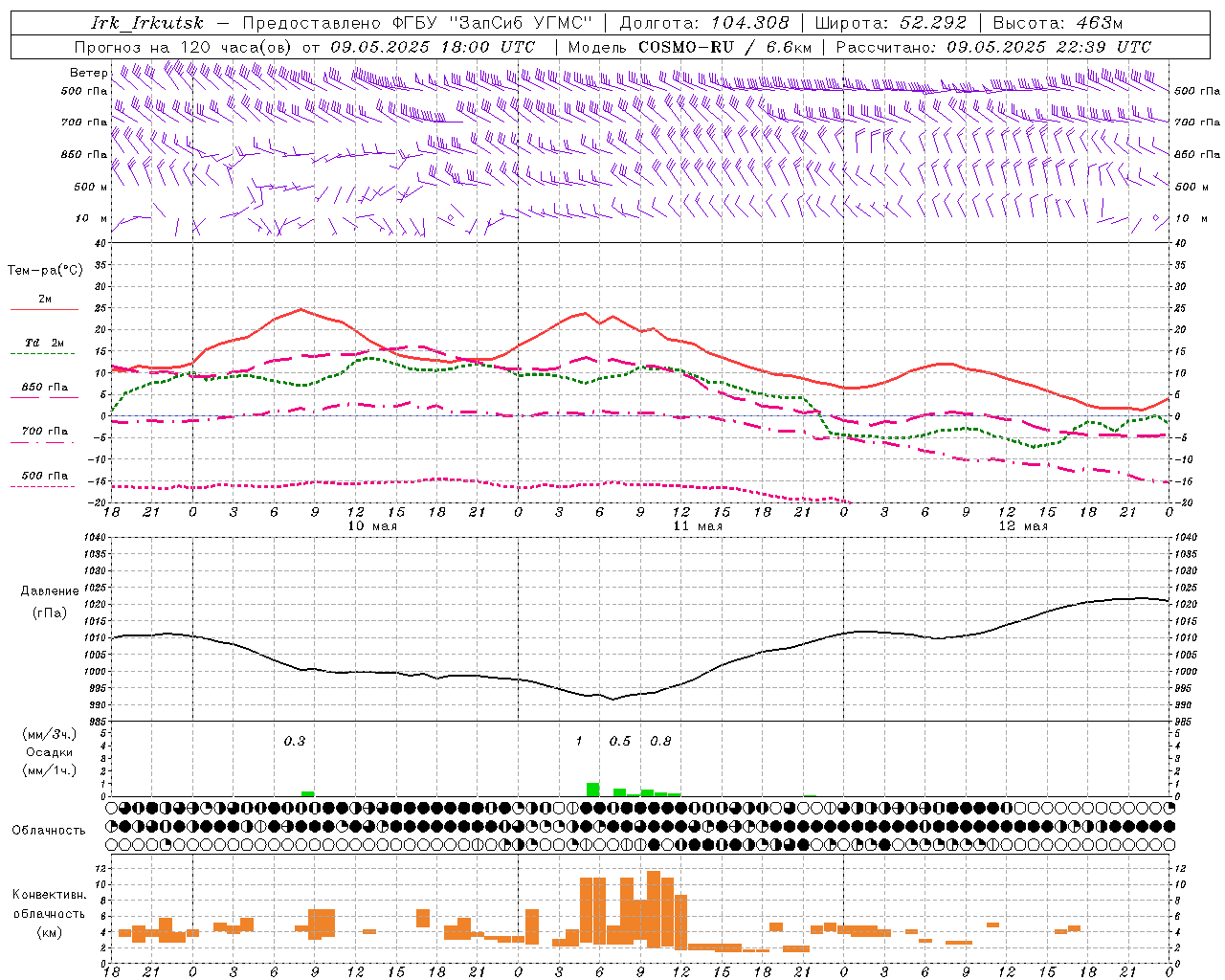This screenshot has width=1225, height=980.
Task: Click the tallest green precipitation bar
Action: 593,790
